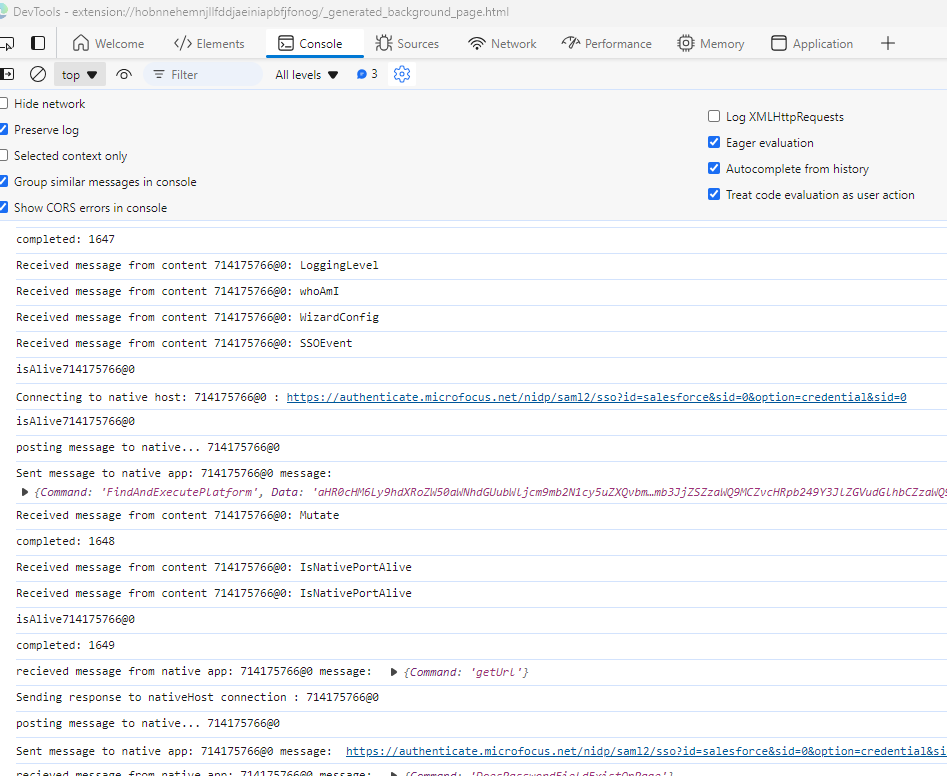Open the Sources tab
Image resolution: width=947 pixels, height=776 pixels.
pyautogui.click(x=407, y=43)
